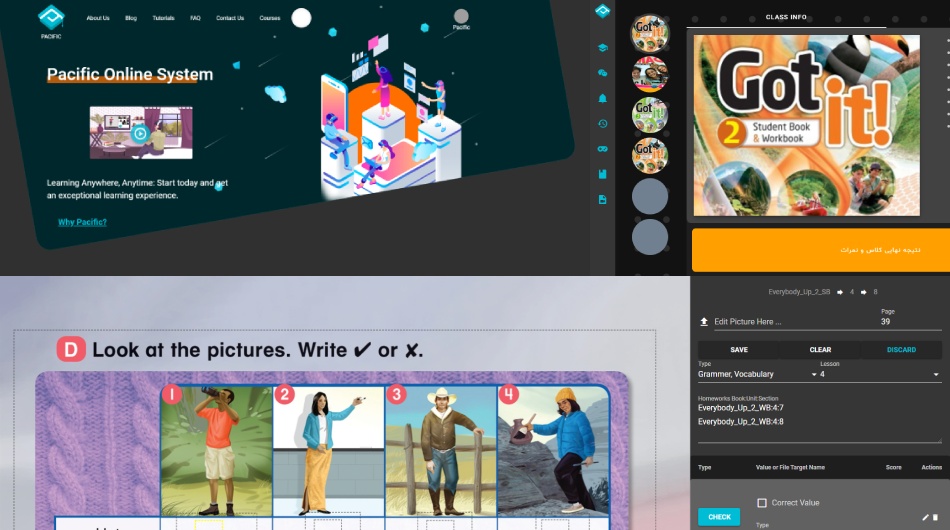Image resolution: width=950 pixels, height=530 pixels.
Task: Switch to the CLASS INFO tab
Action: coord(786,18)
